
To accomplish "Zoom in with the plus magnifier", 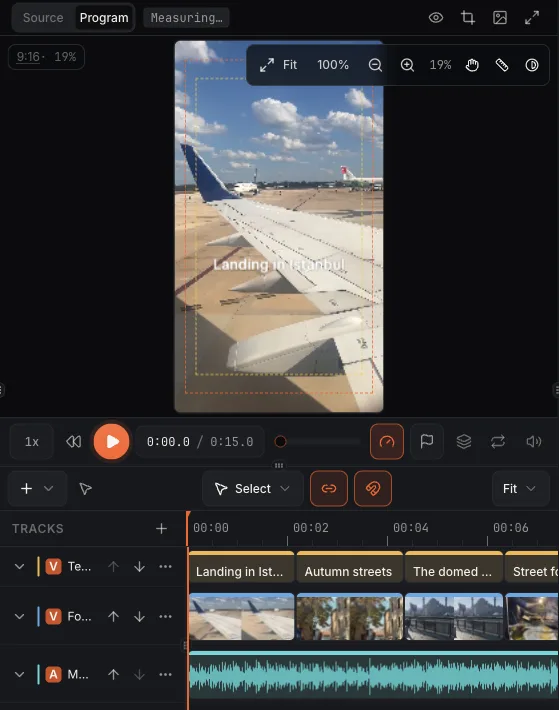I will tap(407, 65).
